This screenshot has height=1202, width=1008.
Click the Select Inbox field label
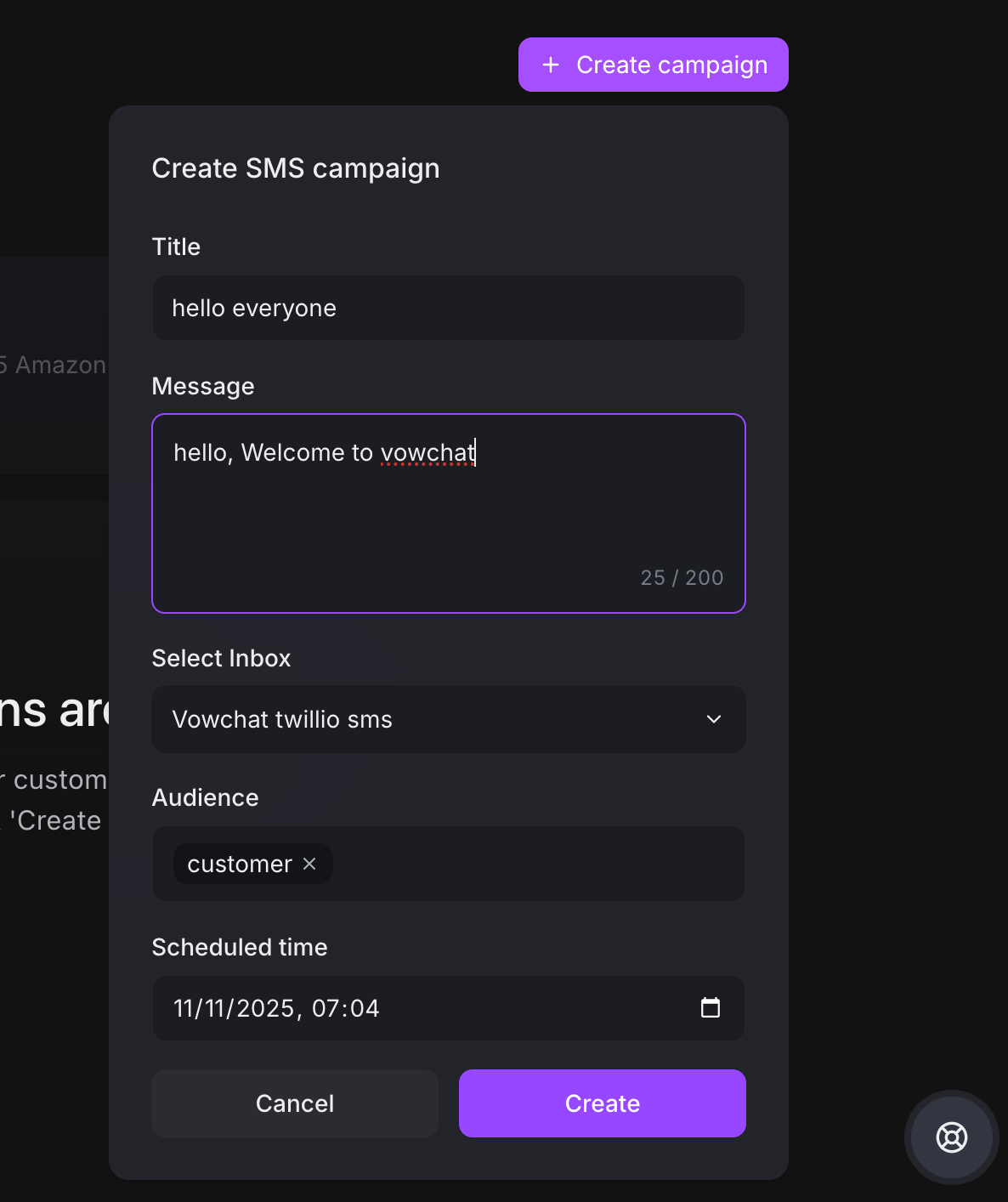[x=221, y=658]
